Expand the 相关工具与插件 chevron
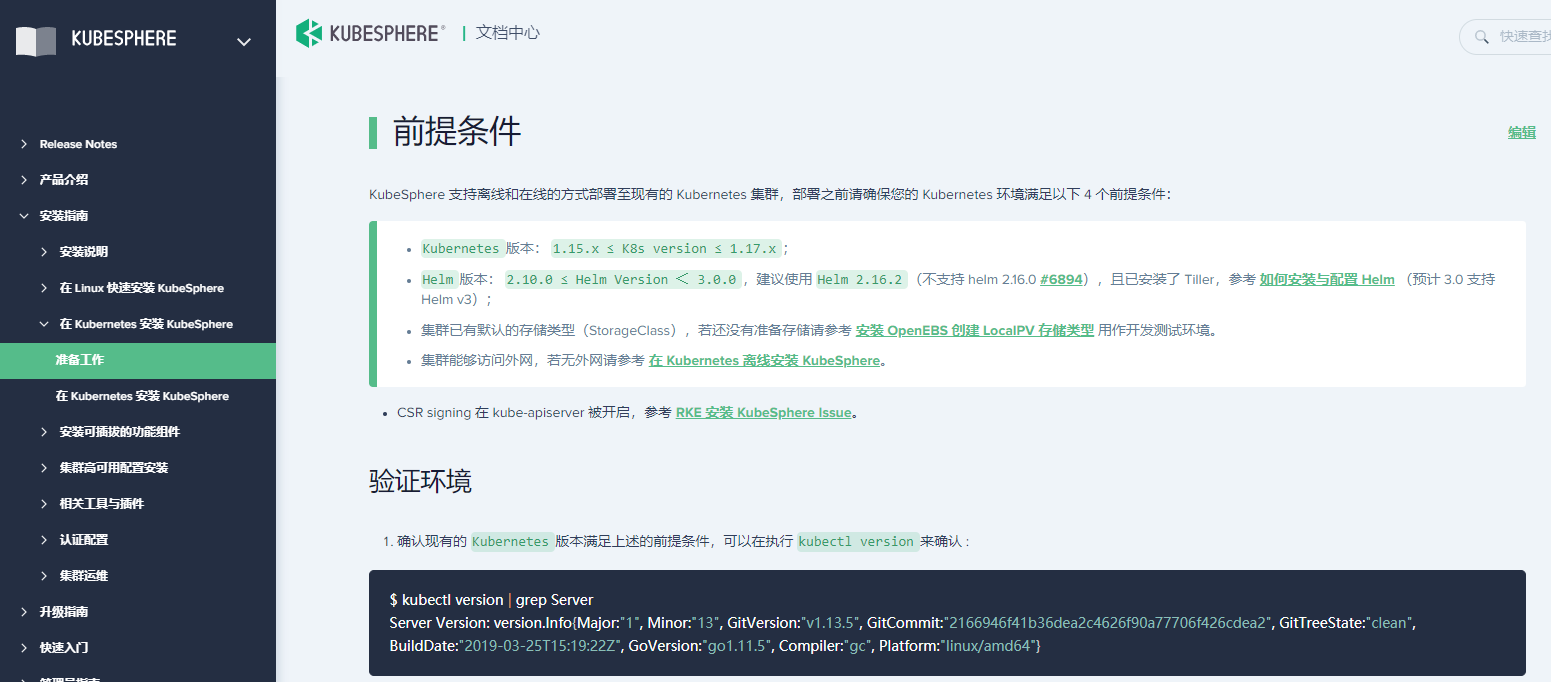This screenshot has height=682, width=1551. [43, 504]
